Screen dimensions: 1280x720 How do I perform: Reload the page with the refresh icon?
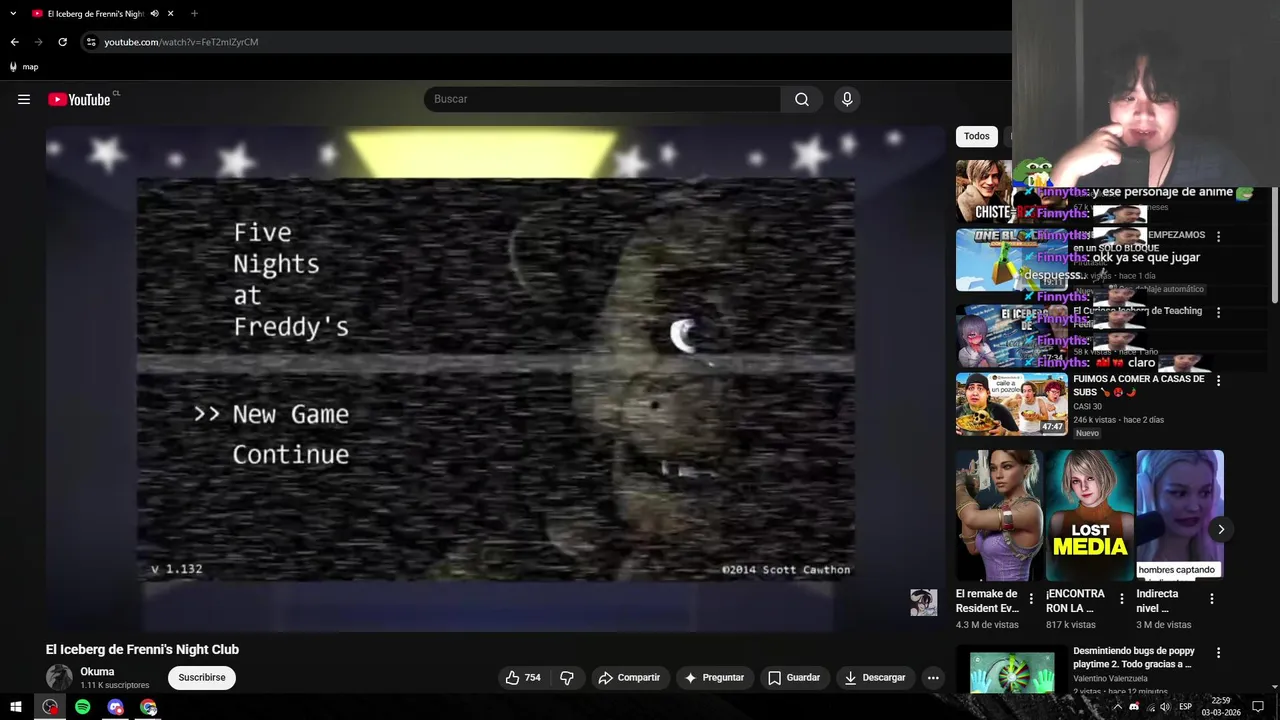coord(62,42)
